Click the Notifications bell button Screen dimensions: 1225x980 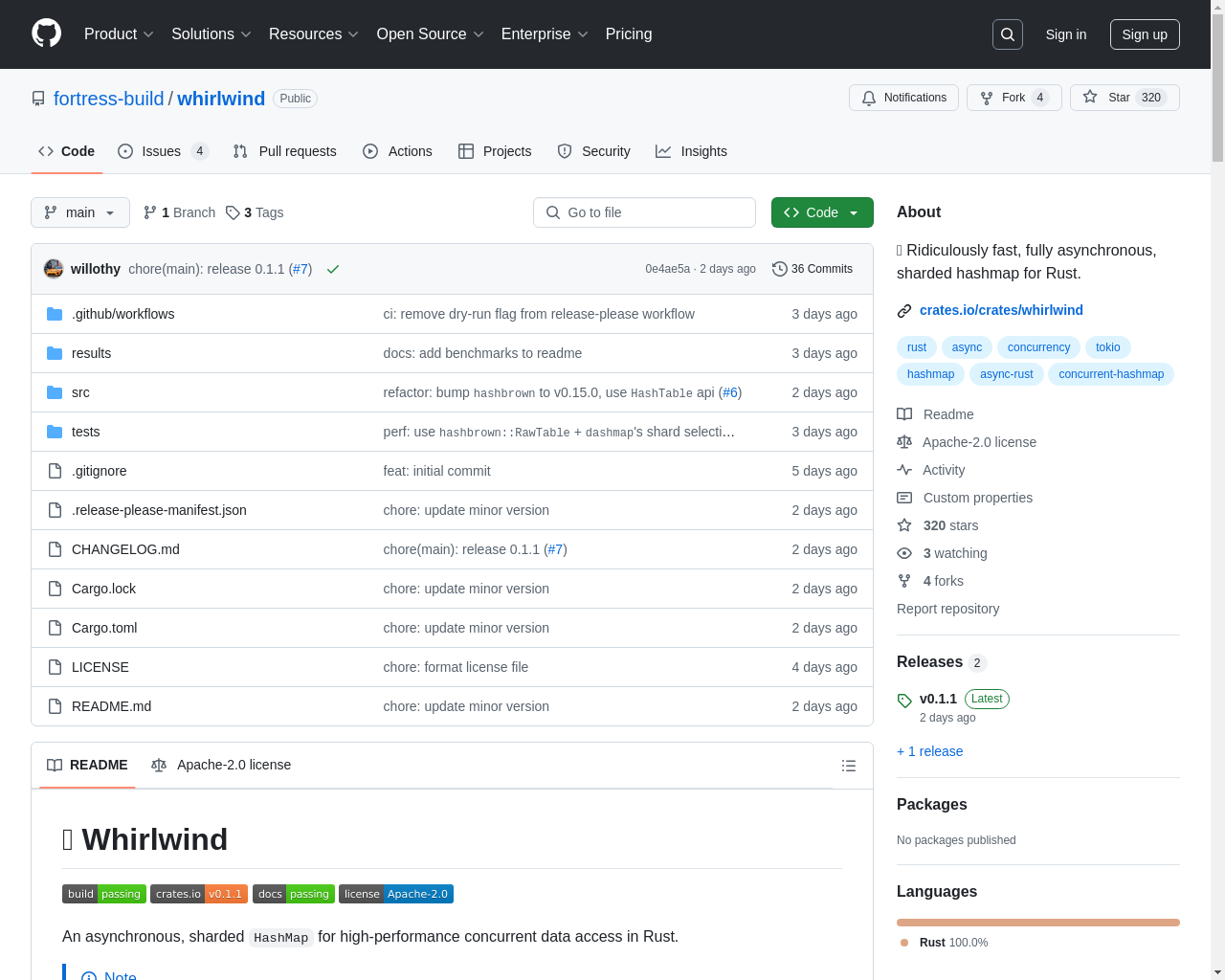pos(903,98)
